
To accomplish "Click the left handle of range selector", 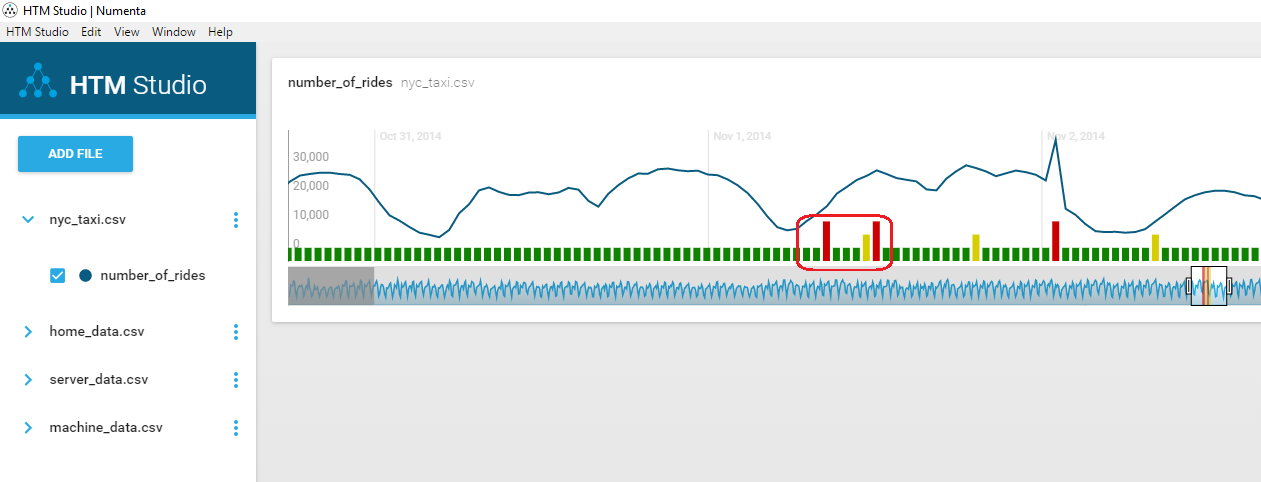I will pos(1189,286).
